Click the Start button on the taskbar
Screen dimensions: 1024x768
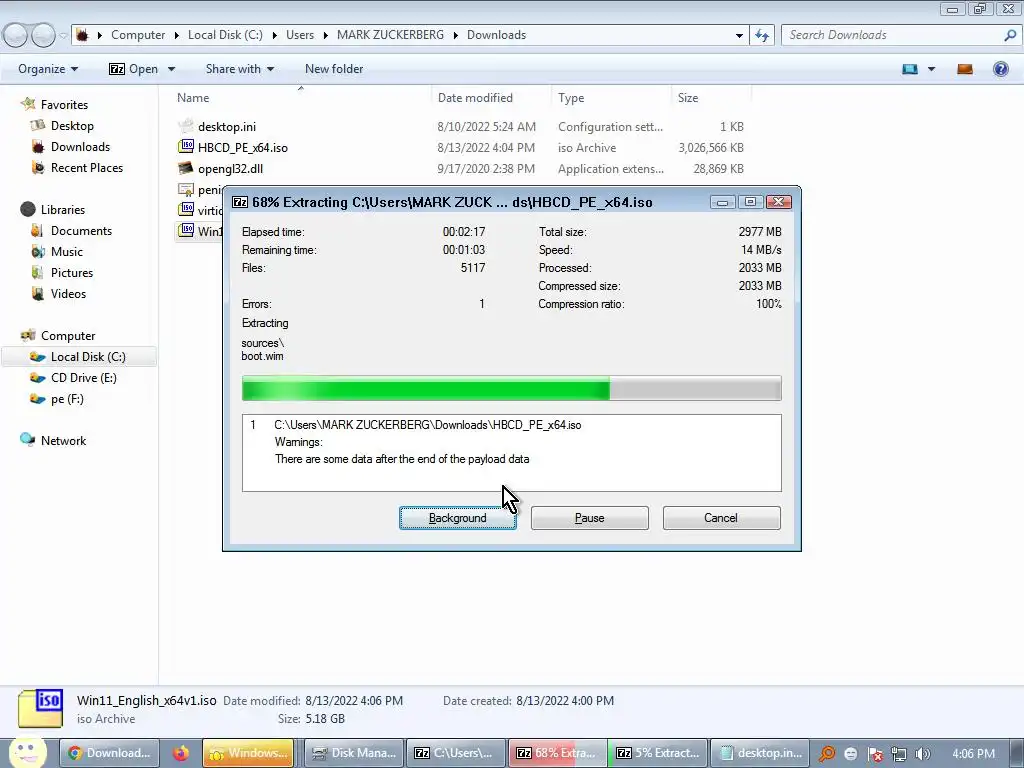27,752
